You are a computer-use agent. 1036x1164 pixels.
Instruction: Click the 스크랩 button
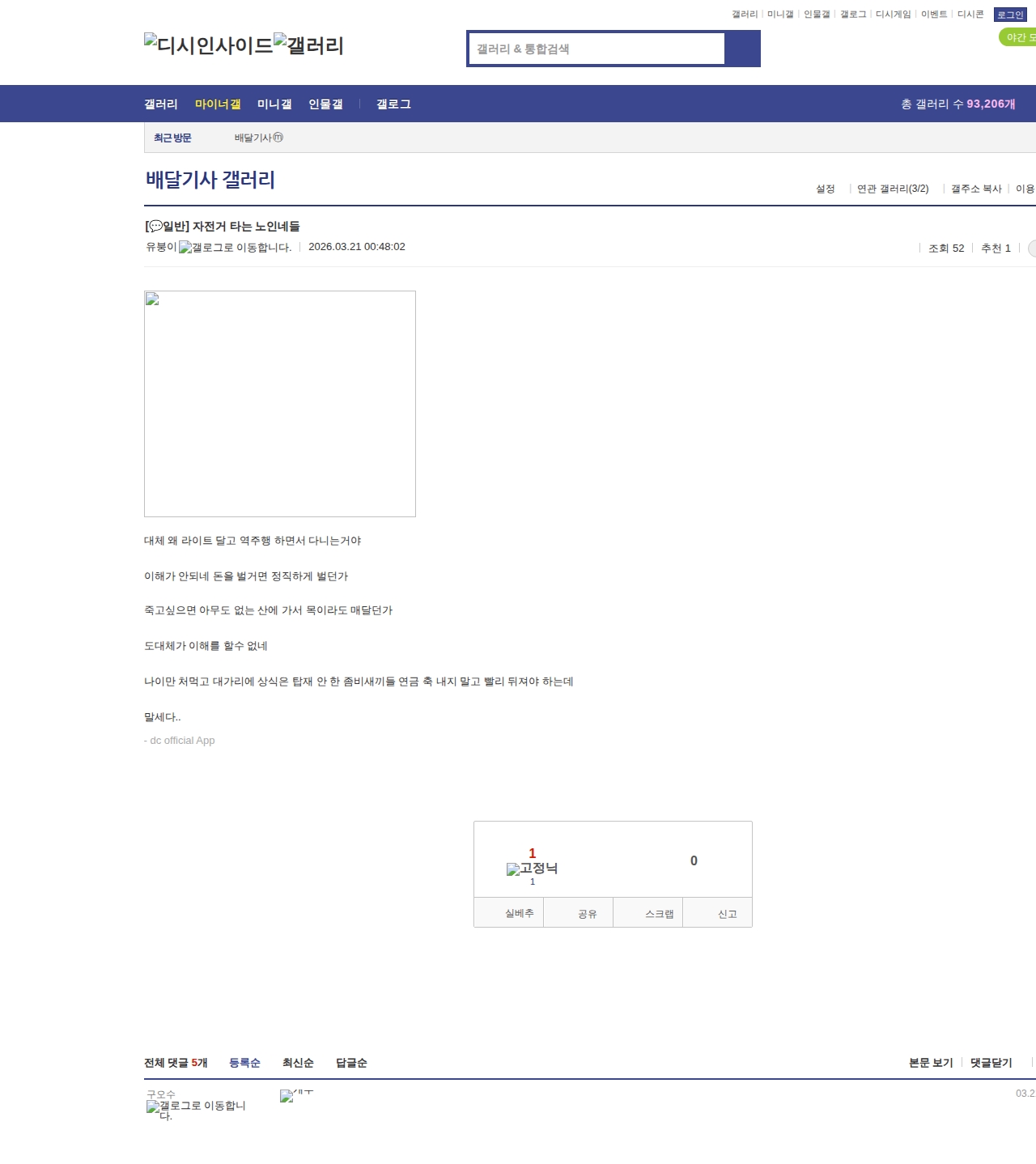click(x=648, y=913)
